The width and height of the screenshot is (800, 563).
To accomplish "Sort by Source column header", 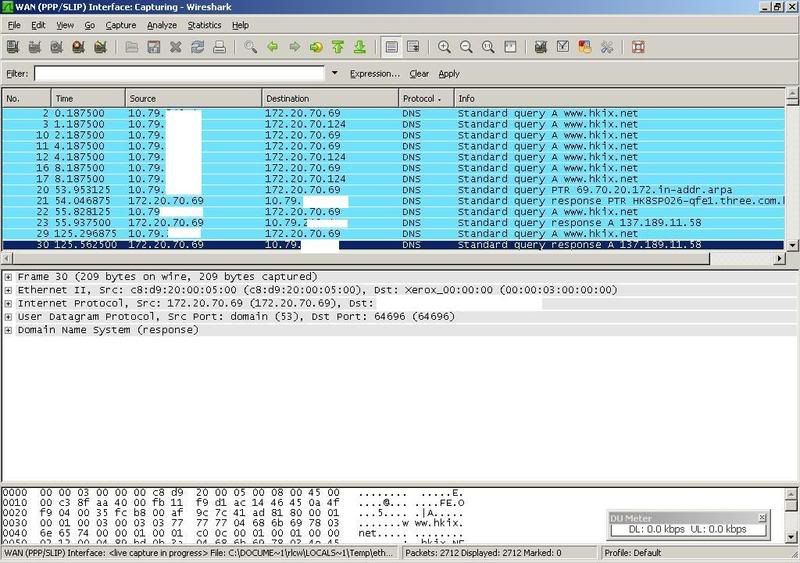I will tap(193, 98).
